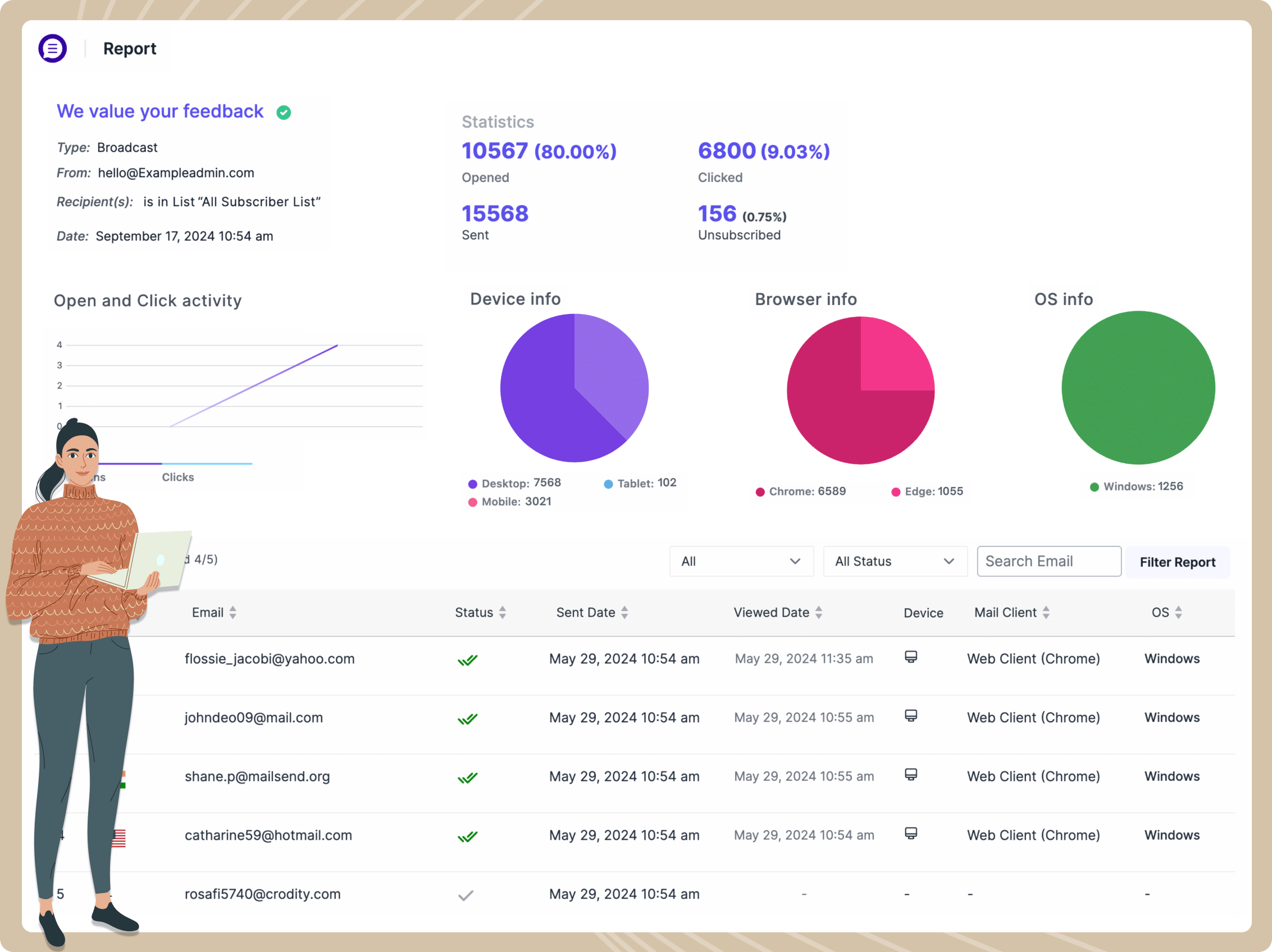1272x952 pixels.
Task: Click the report menu hamburger icon
Action: point(51,48)
